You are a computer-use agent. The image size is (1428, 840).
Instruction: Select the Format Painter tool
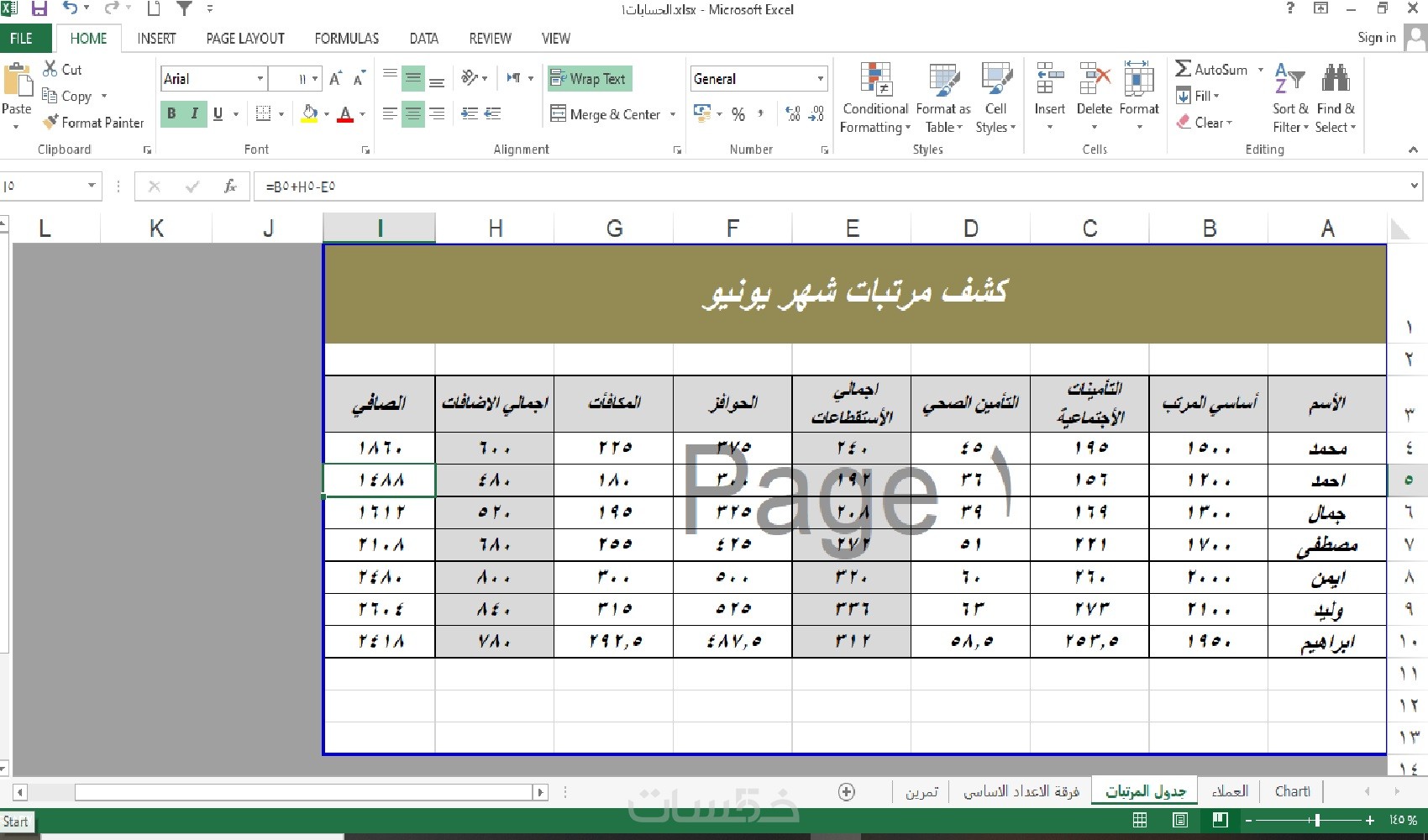point(93,123)
